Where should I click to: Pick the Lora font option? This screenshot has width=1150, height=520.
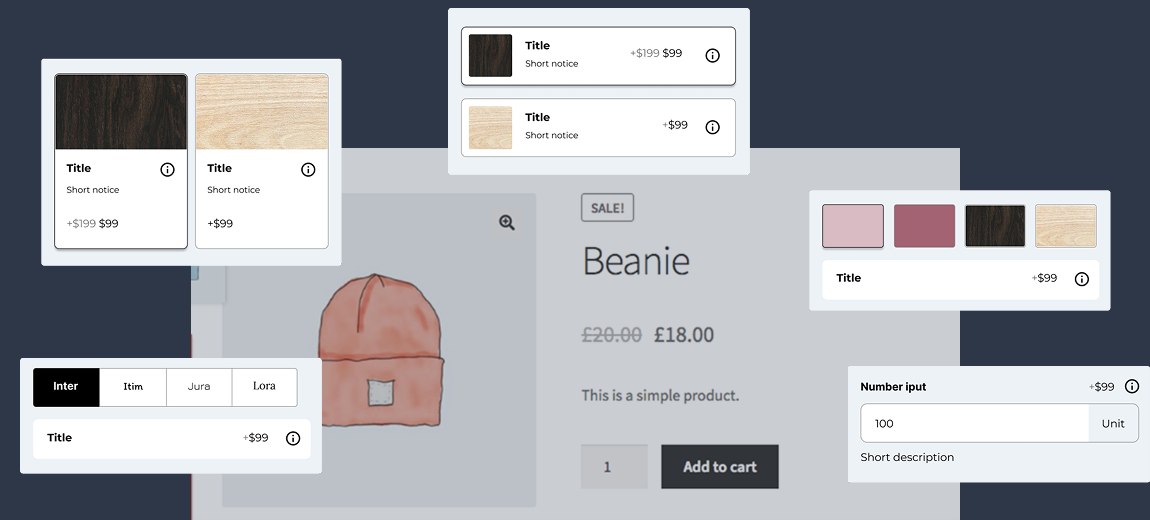point(264,387)
